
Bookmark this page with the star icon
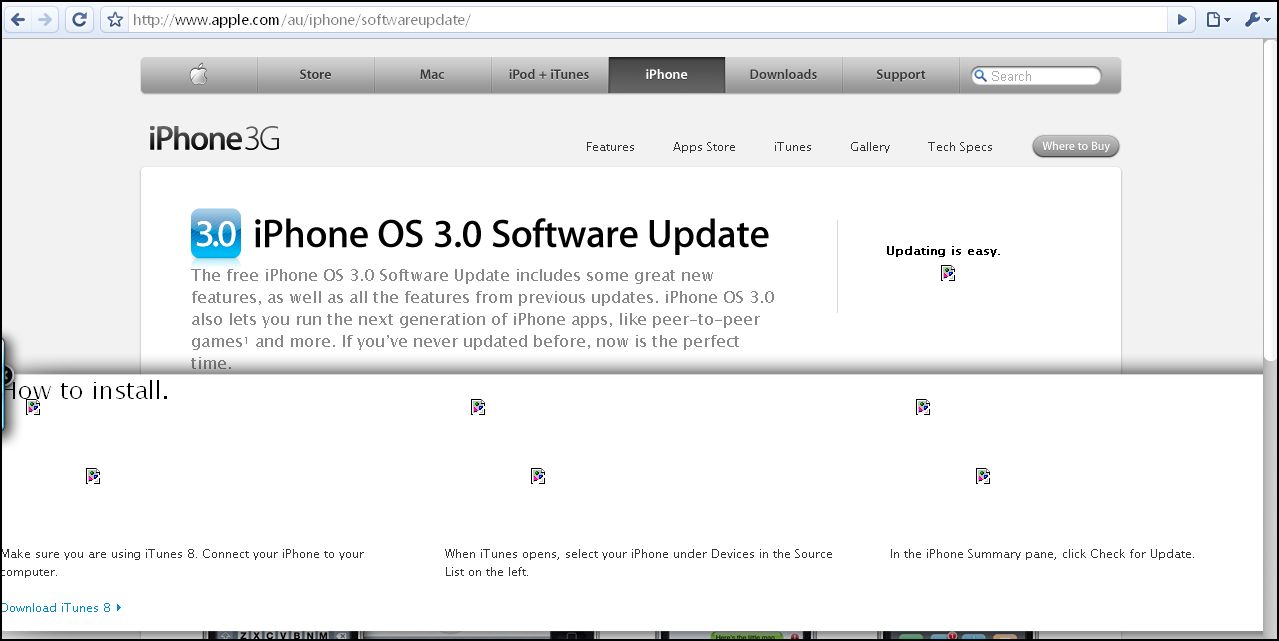pos(115,20)
